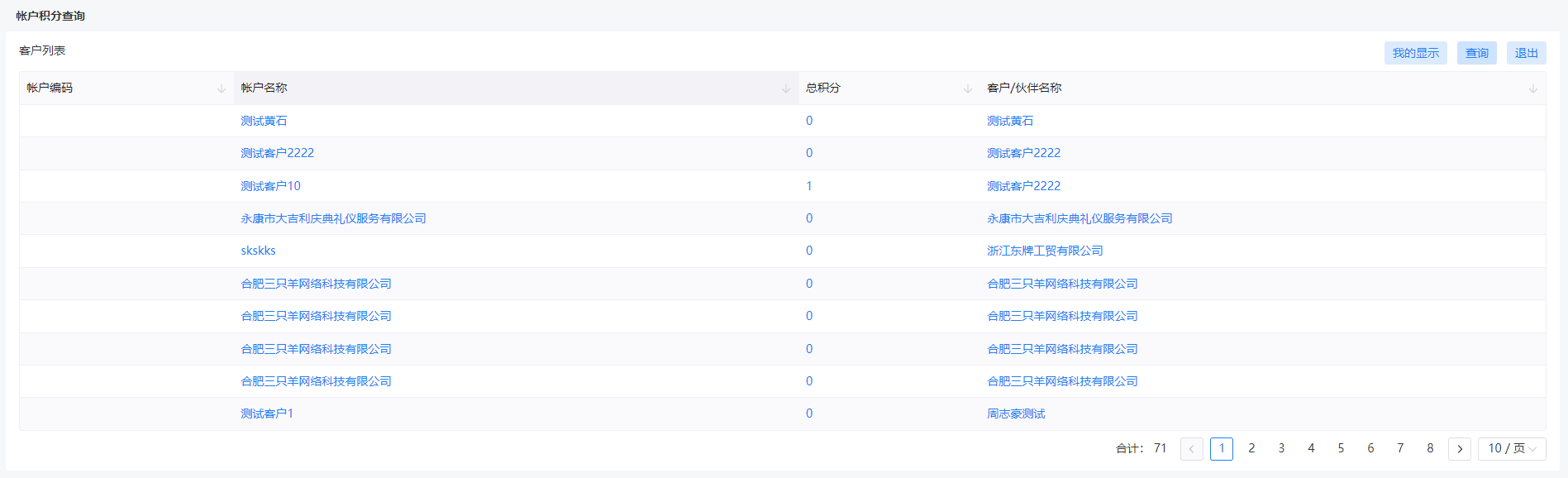Screen dimensions: 1568x478
Task: Go to previous page arrow
Action: 1192,449
